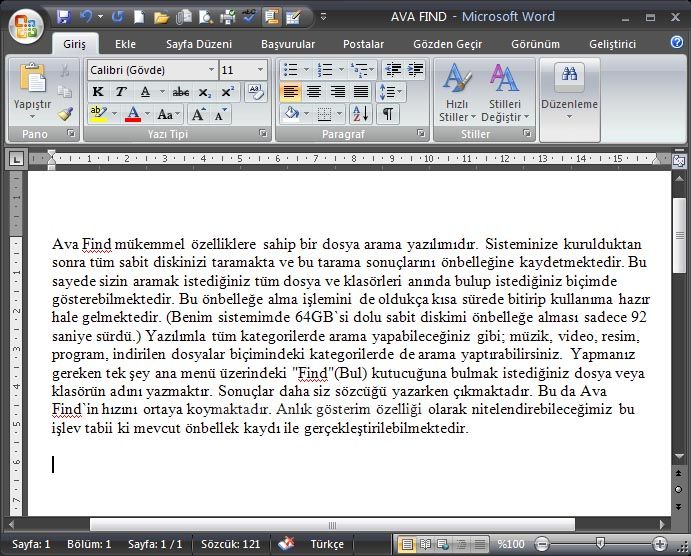This screenshot has width=691, height=556.
Task: Apply red font color
Action: pyautogui.click(x=133, y=114)
